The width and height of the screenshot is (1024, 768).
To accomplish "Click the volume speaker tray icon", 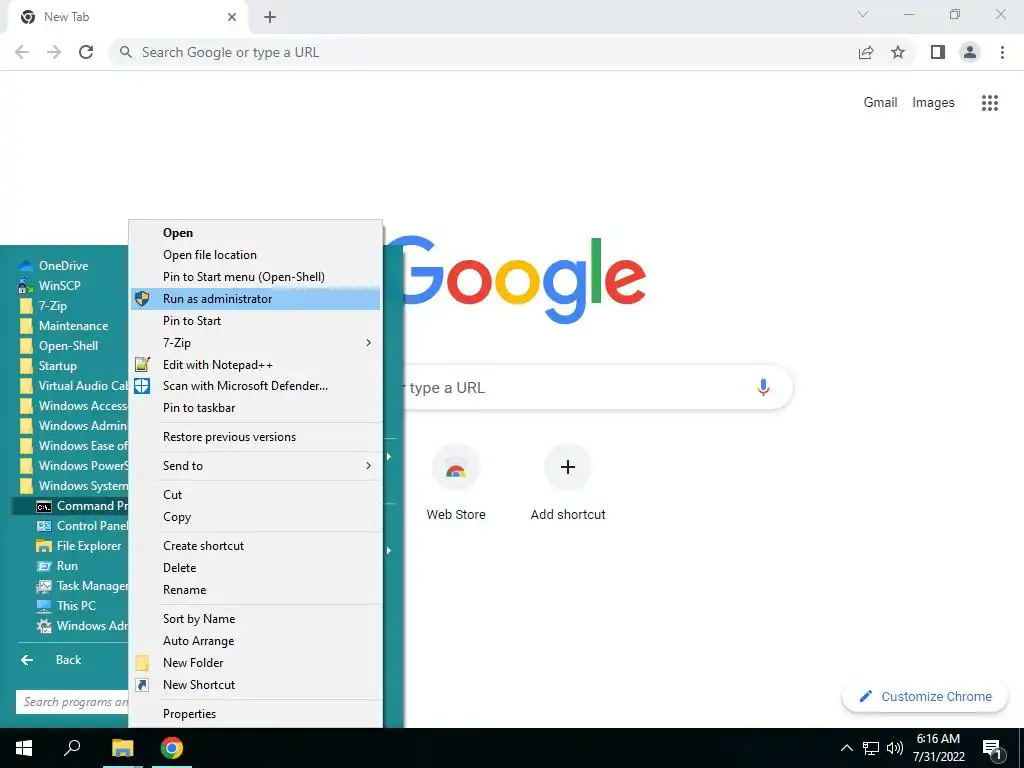I will pyautogui.click(x=895, y=748).
